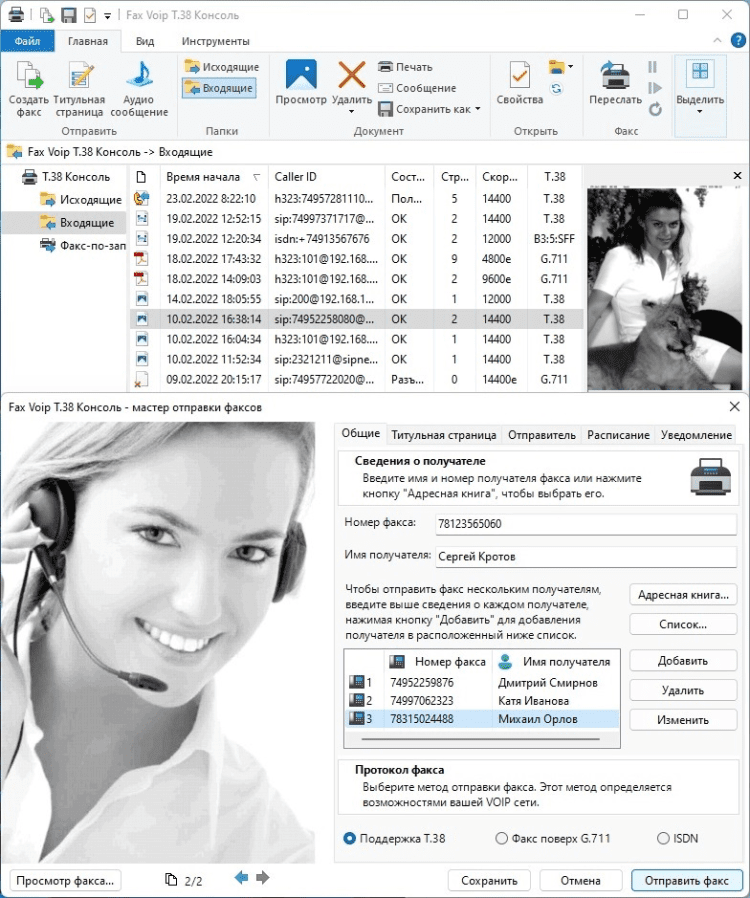Open the Расписание tab in wizard
Image resolution: width=750 pixels, height=898 pixels.
coord(617,435)
